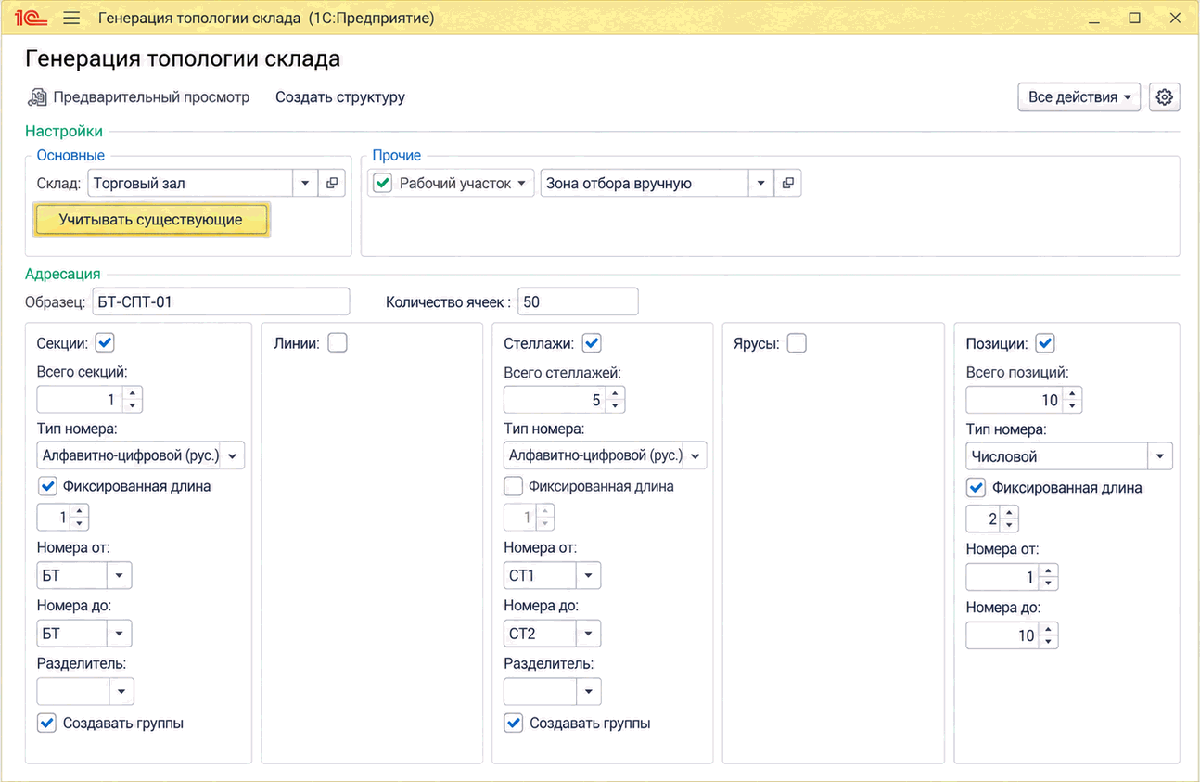1200x782 pixels.
Task: Open Тип номера dropdown under Секции
Action: tap(232, 455)
